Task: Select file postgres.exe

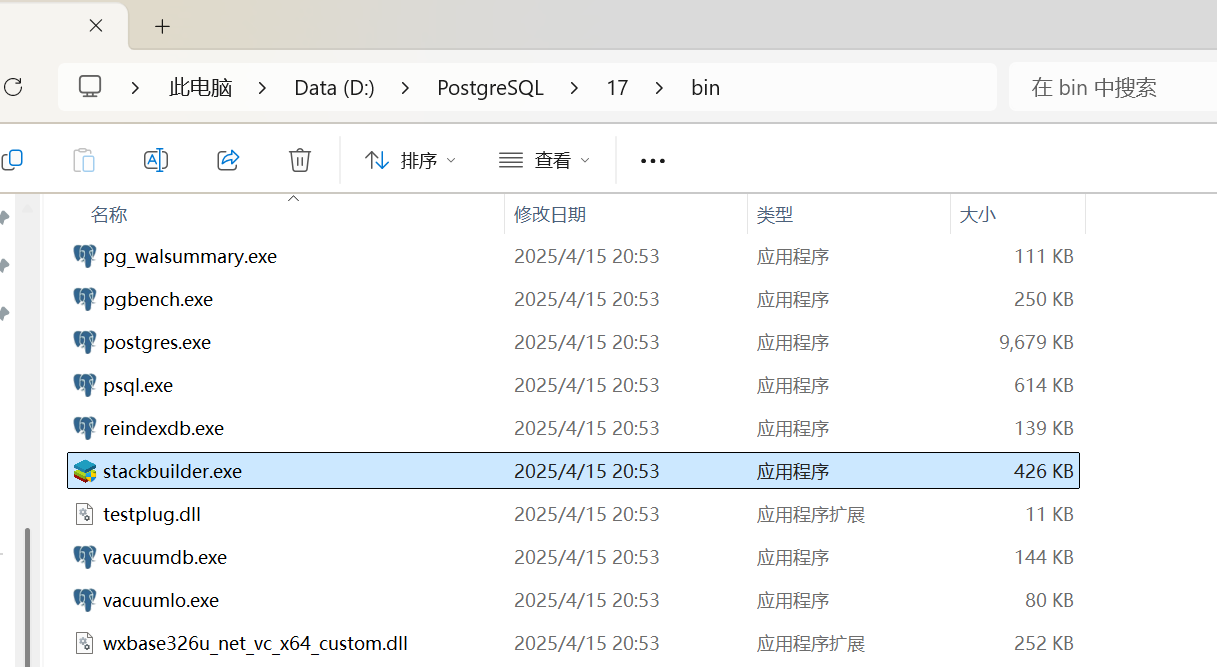Action: pyautogui.click(x=157, y=342)
